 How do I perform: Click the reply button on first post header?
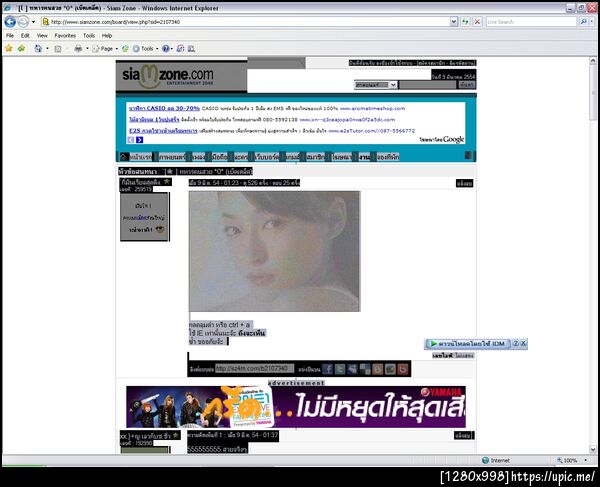click(465, 184)
